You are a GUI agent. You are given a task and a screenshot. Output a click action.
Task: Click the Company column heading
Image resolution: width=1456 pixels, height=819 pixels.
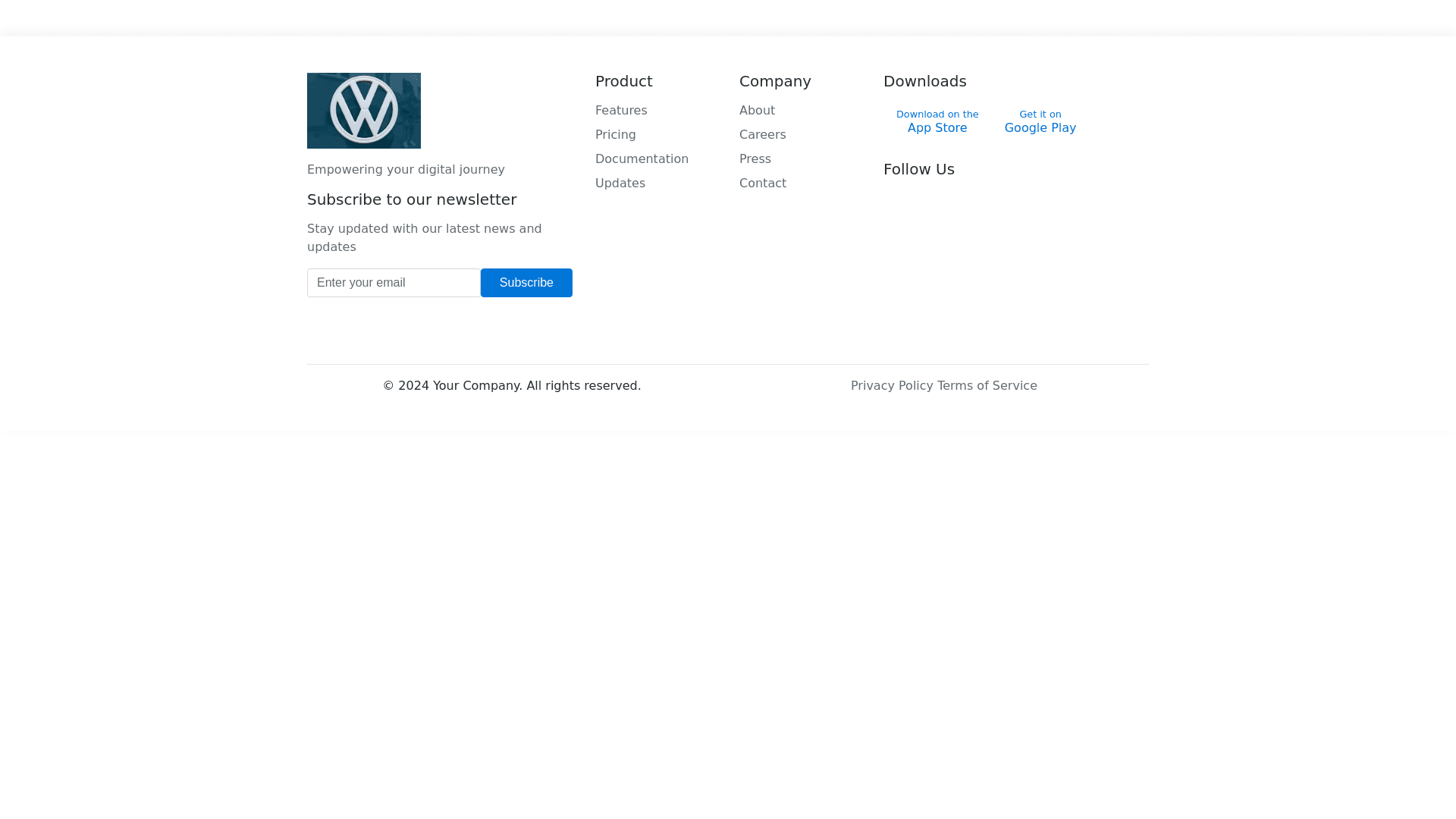click(x=774, y=81)
